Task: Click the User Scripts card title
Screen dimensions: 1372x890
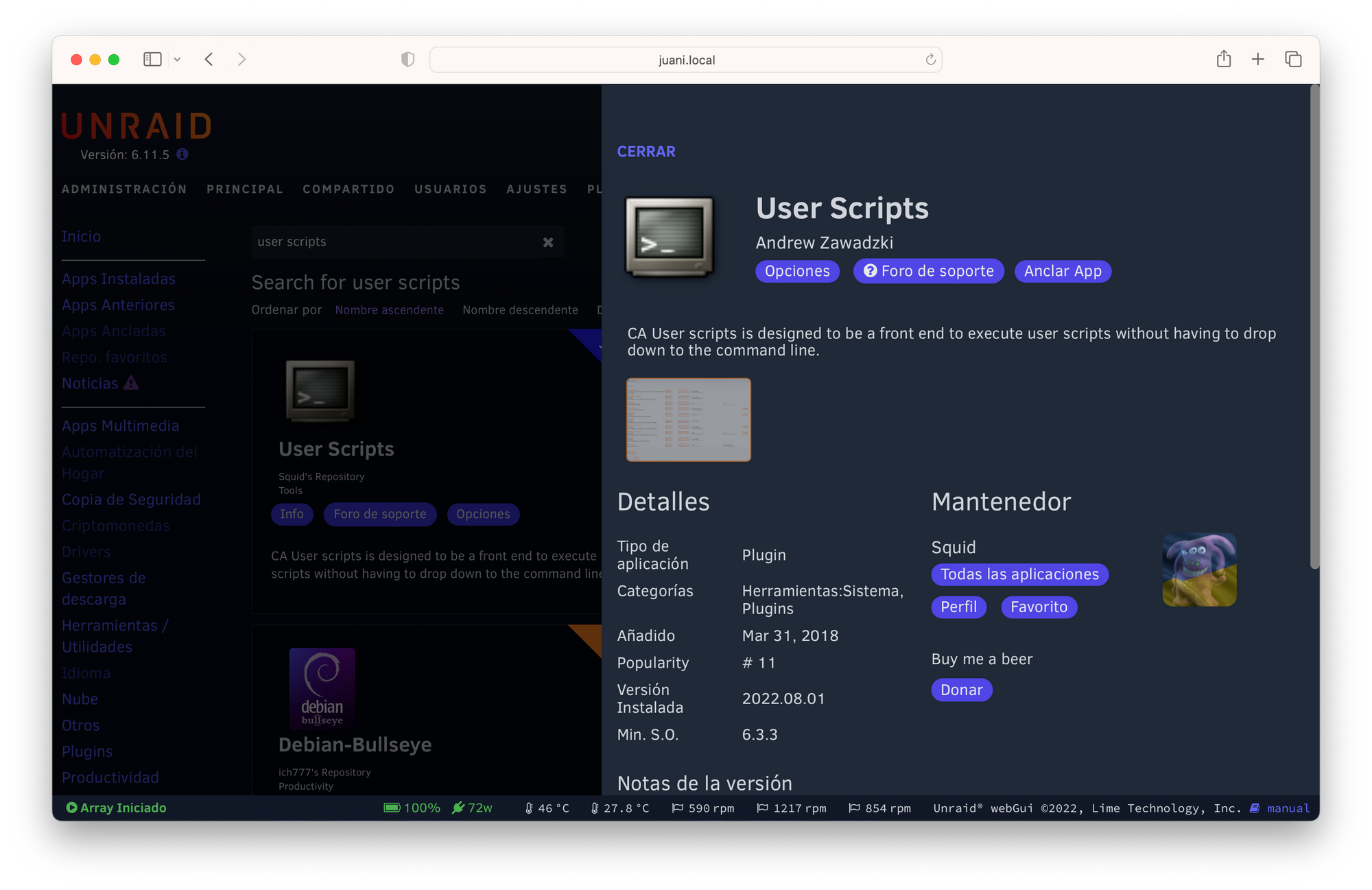Action: (336, 449)
